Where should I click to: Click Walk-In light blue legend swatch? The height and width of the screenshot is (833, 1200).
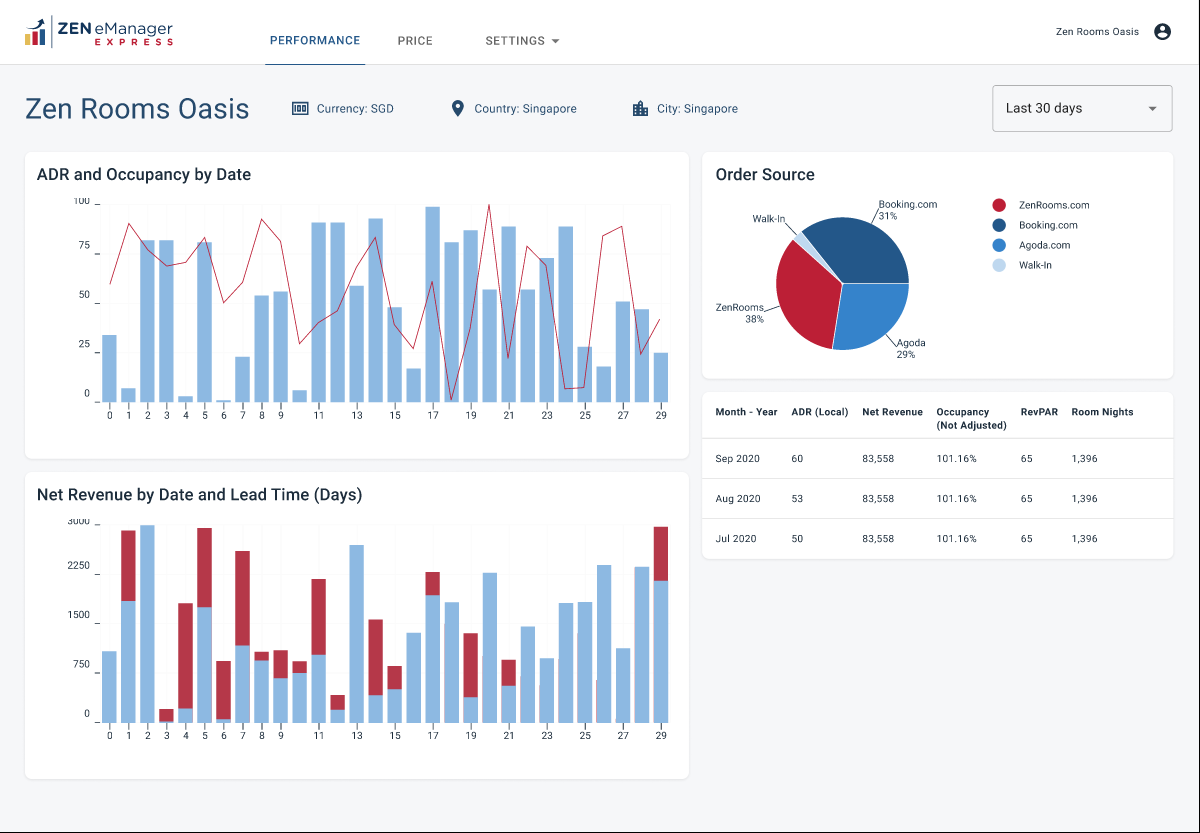coord(999,265)
